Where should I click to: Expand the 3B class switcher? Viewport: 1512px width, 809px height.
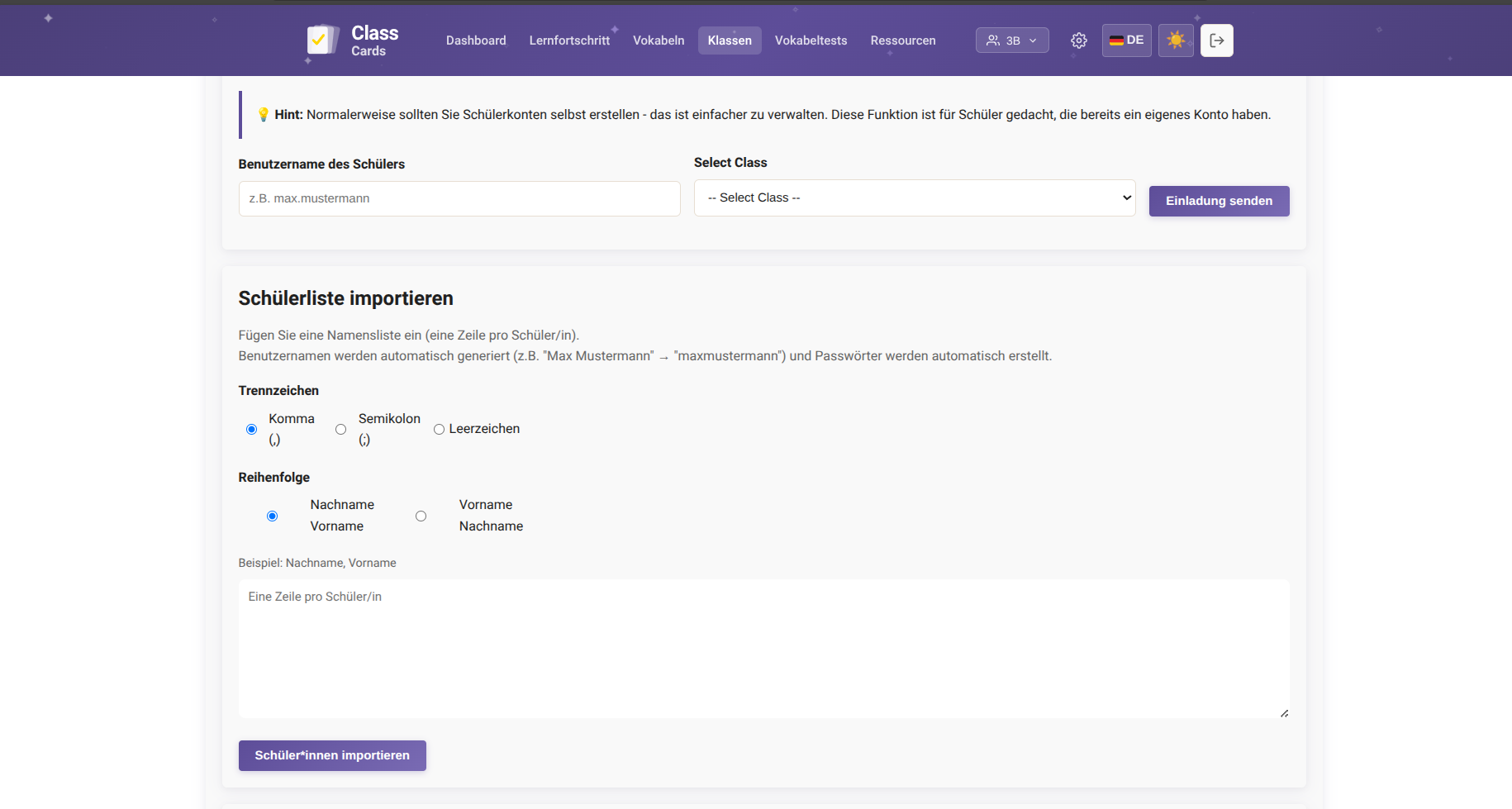[x=1011, y=40]
